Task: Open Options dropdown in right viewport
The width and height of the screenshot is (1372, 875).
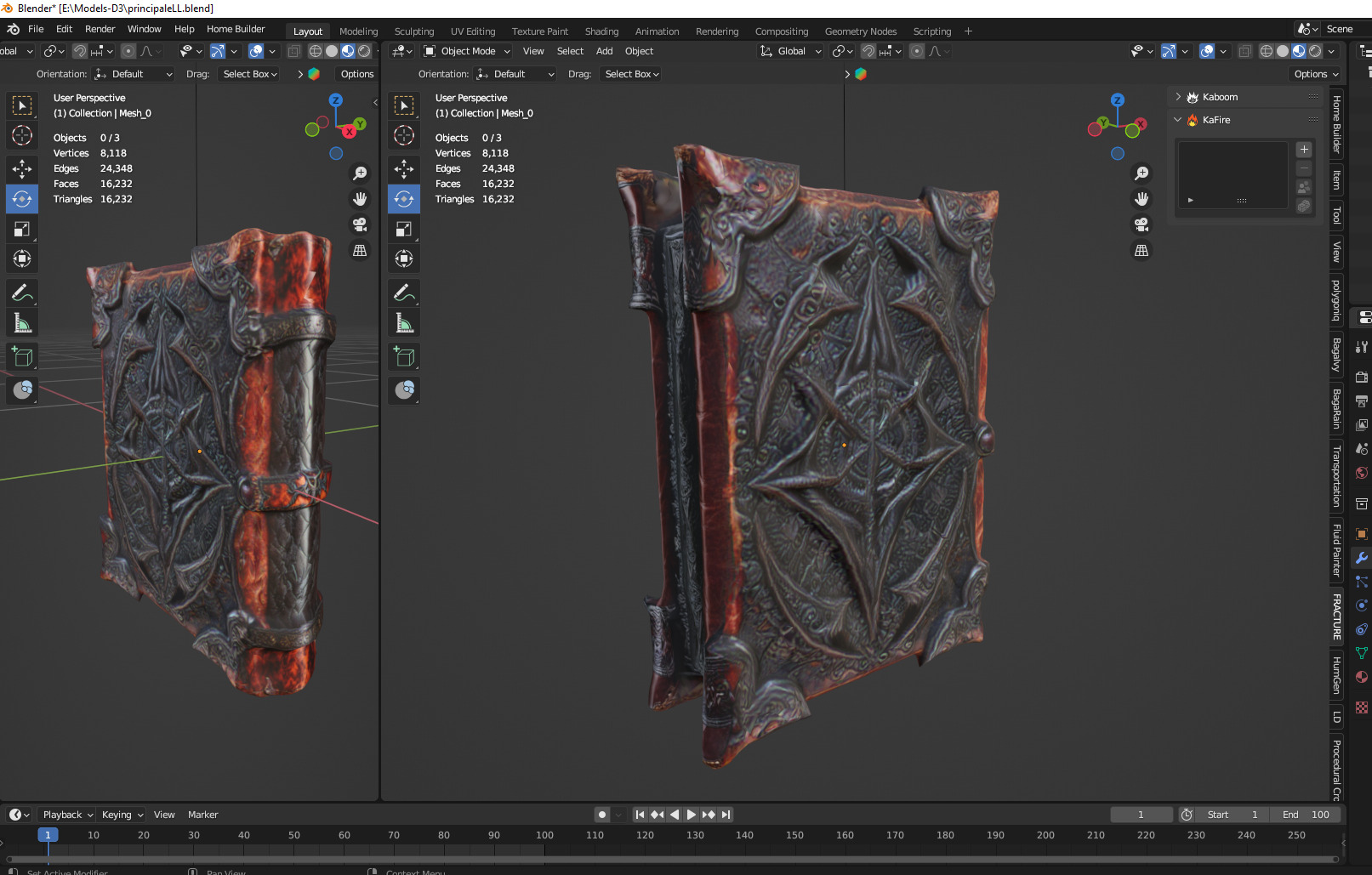Action: 1316,74
